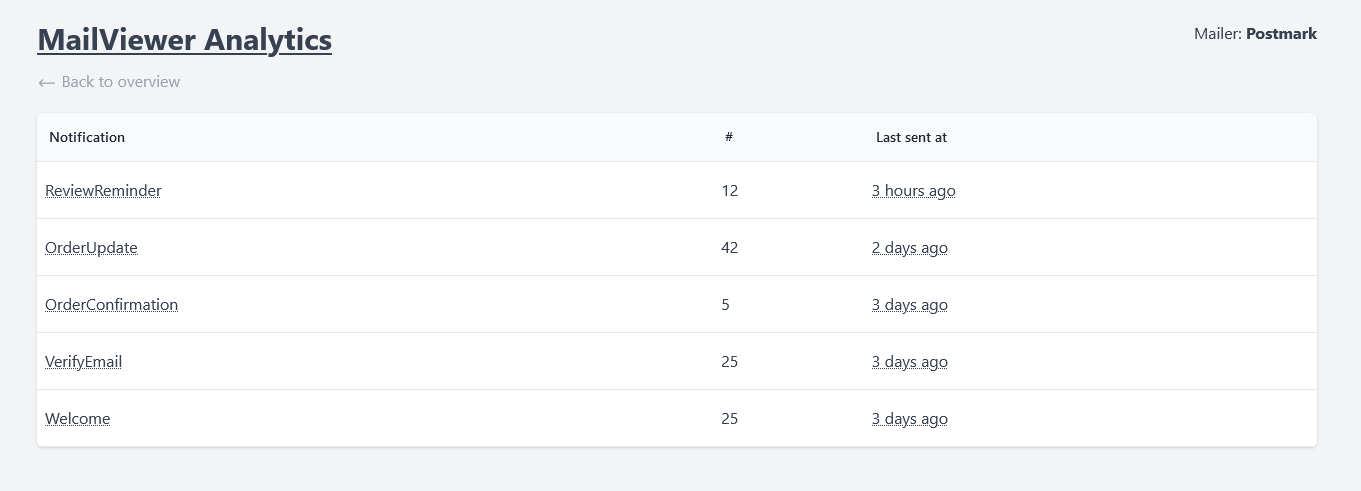1361x491 pixels.
Task: Click the Postmark mailer name
Action: (1281, 34)
